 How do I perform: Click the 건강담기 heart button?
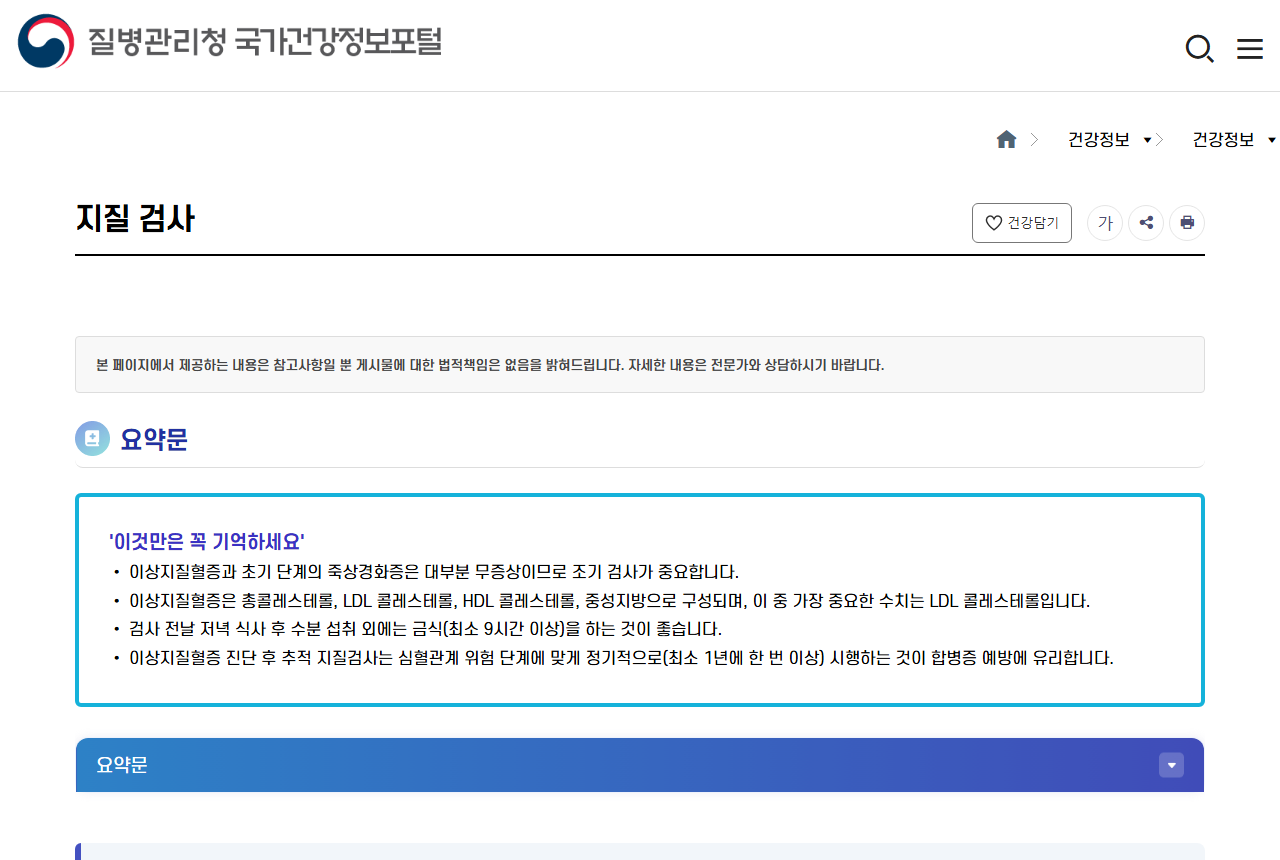tap(1022, 223)
